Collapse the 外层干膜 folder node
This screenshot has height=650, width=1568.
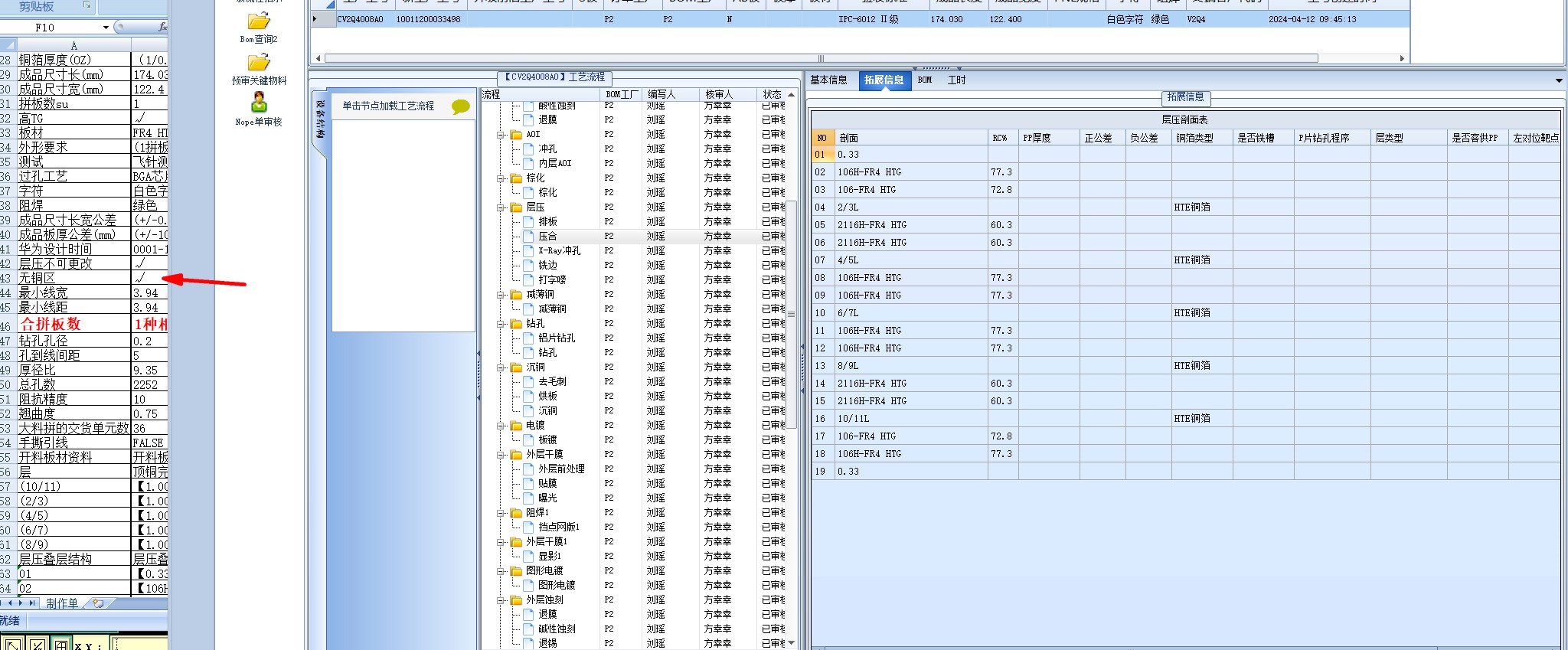[501, 455]
